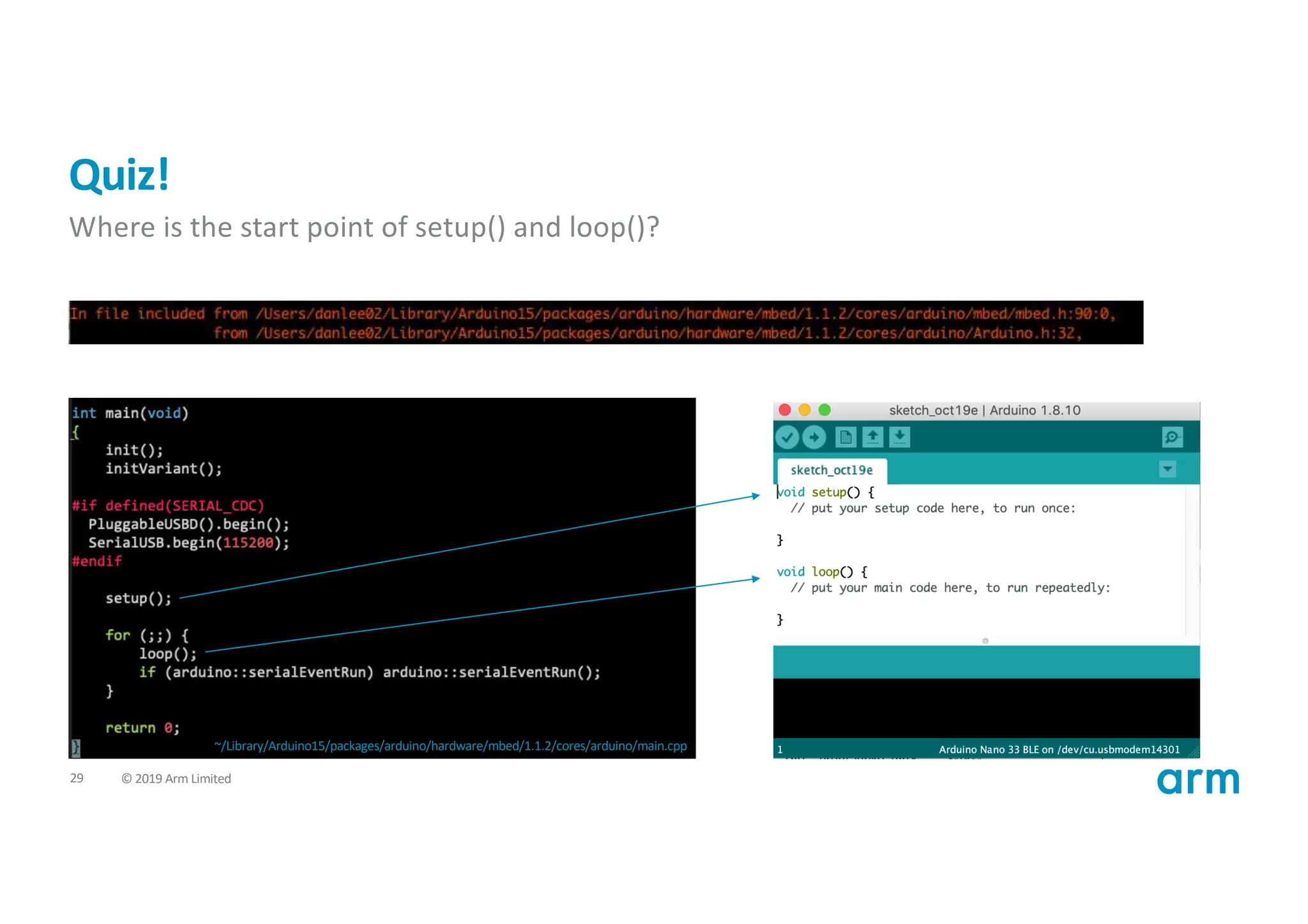Click the 'PluggableUSBD().begin();' line

point(189,524)
